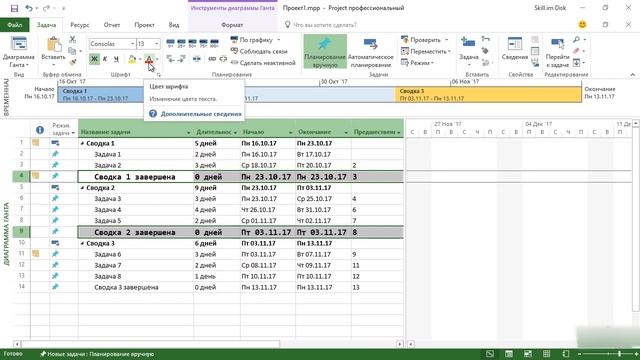
Task: Click the 'Сводка 3' yellow bar on timeline
Action: coord(488,95)
